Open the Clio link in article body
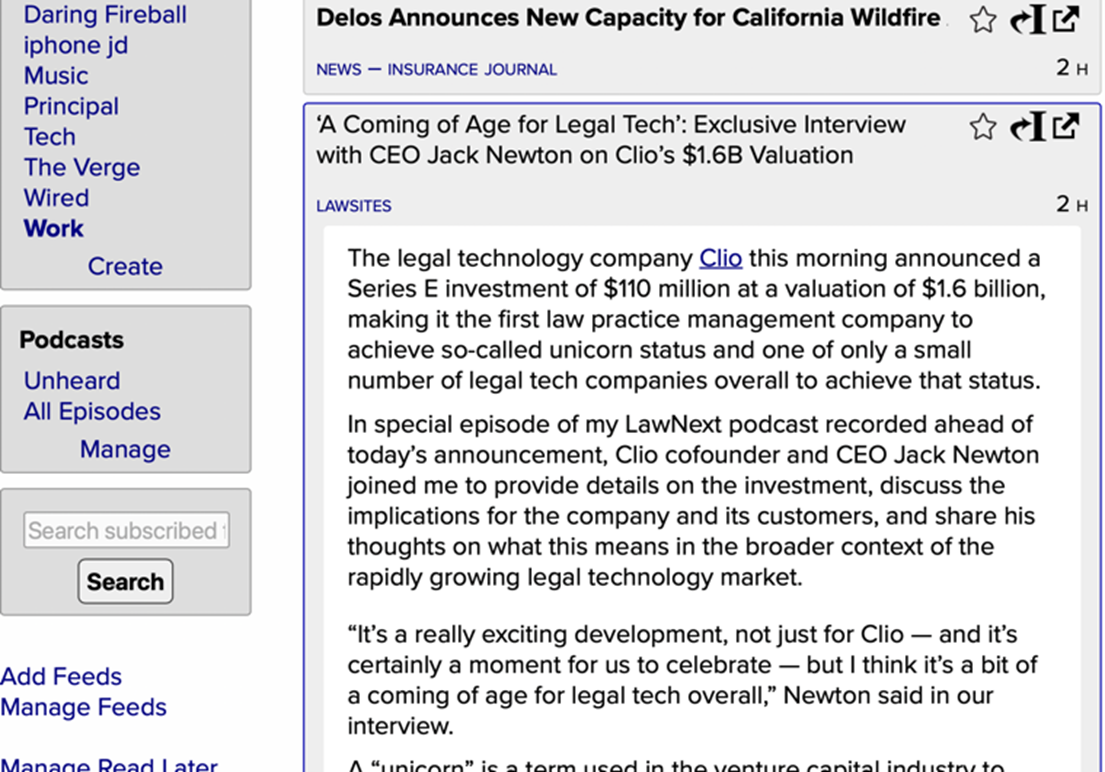 coord(720,258)
